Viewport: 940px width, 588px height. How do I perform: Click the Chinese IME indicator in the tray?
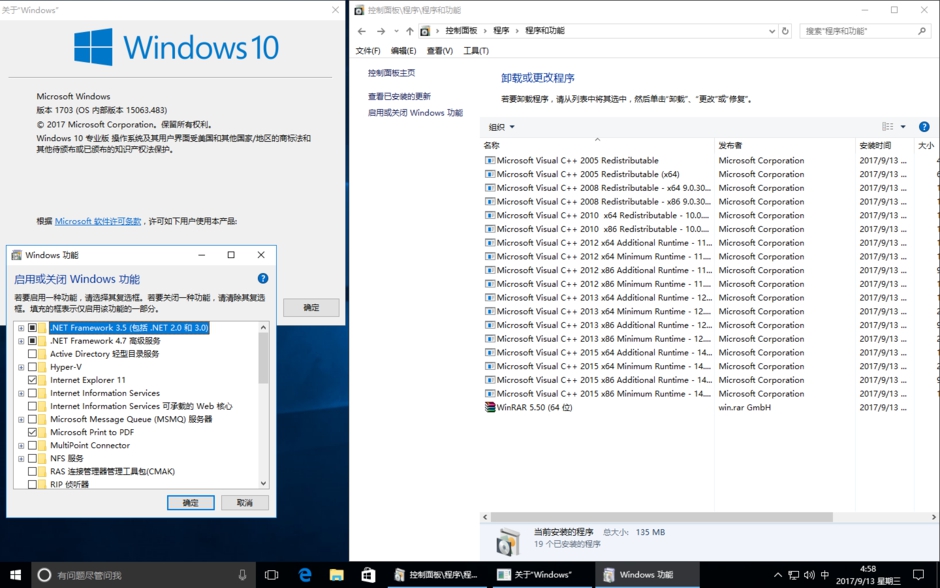coord(825,575)
